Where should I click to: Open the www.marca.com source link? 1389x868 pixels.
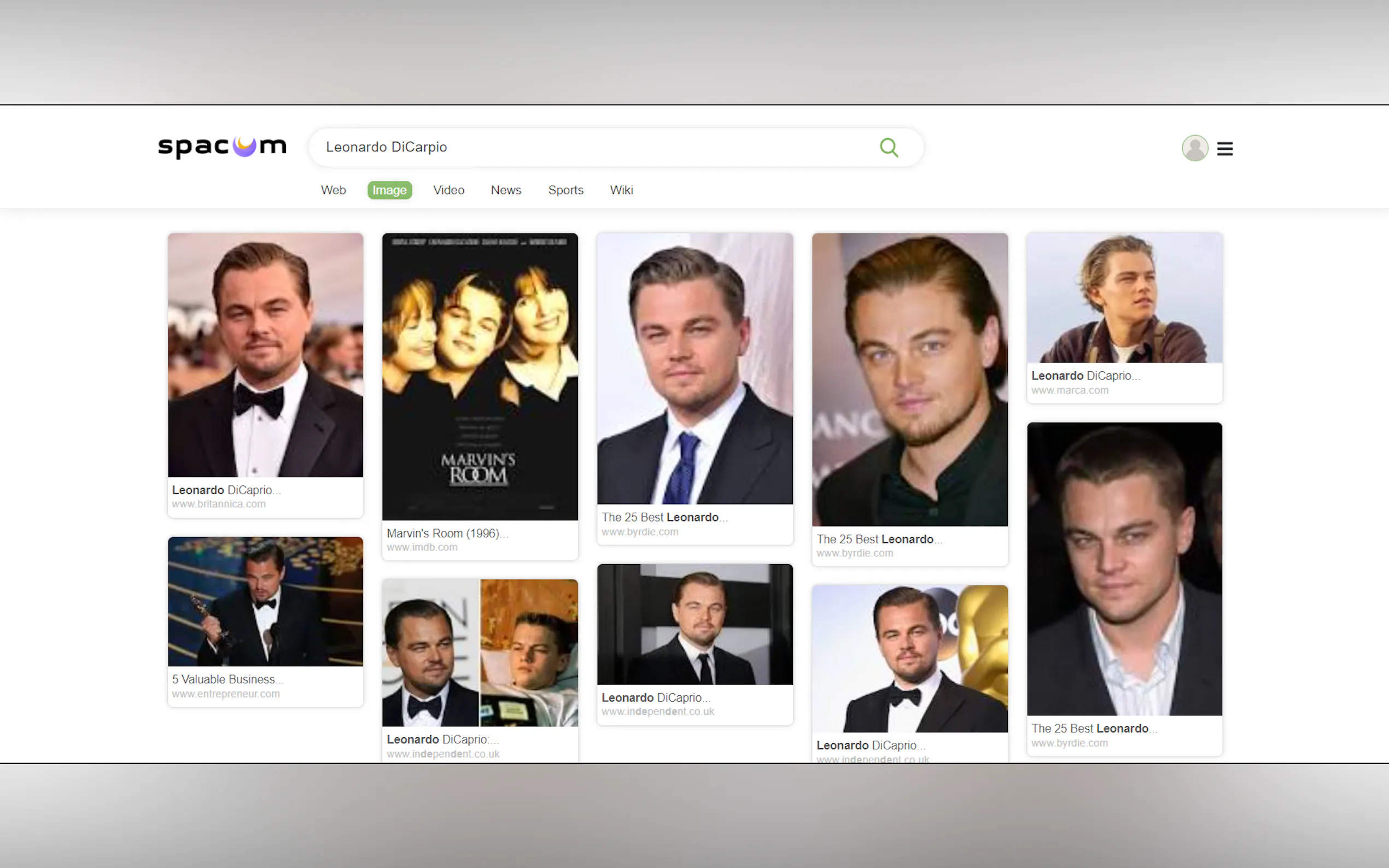point(1069,390)
